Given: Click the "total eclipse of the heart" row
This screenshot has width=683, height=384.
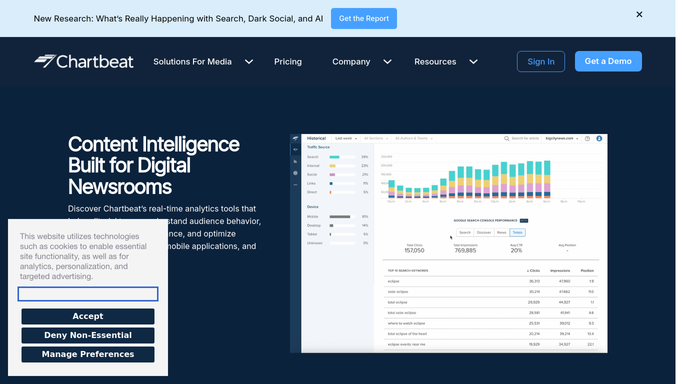Looking at the screenshot, I should coord(491,334).
